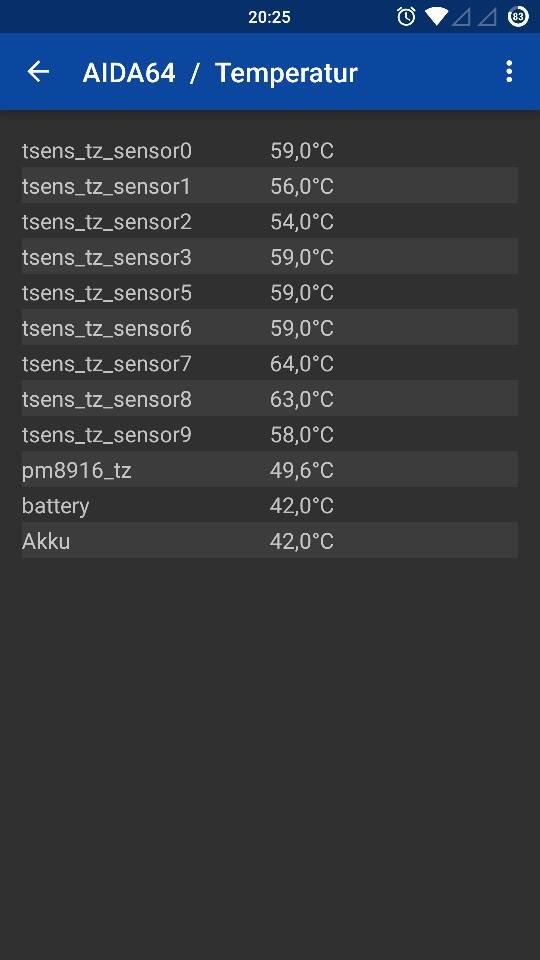Select the Akku 42,0°C row
Viewport: 540px width, 960px height.
270,541
